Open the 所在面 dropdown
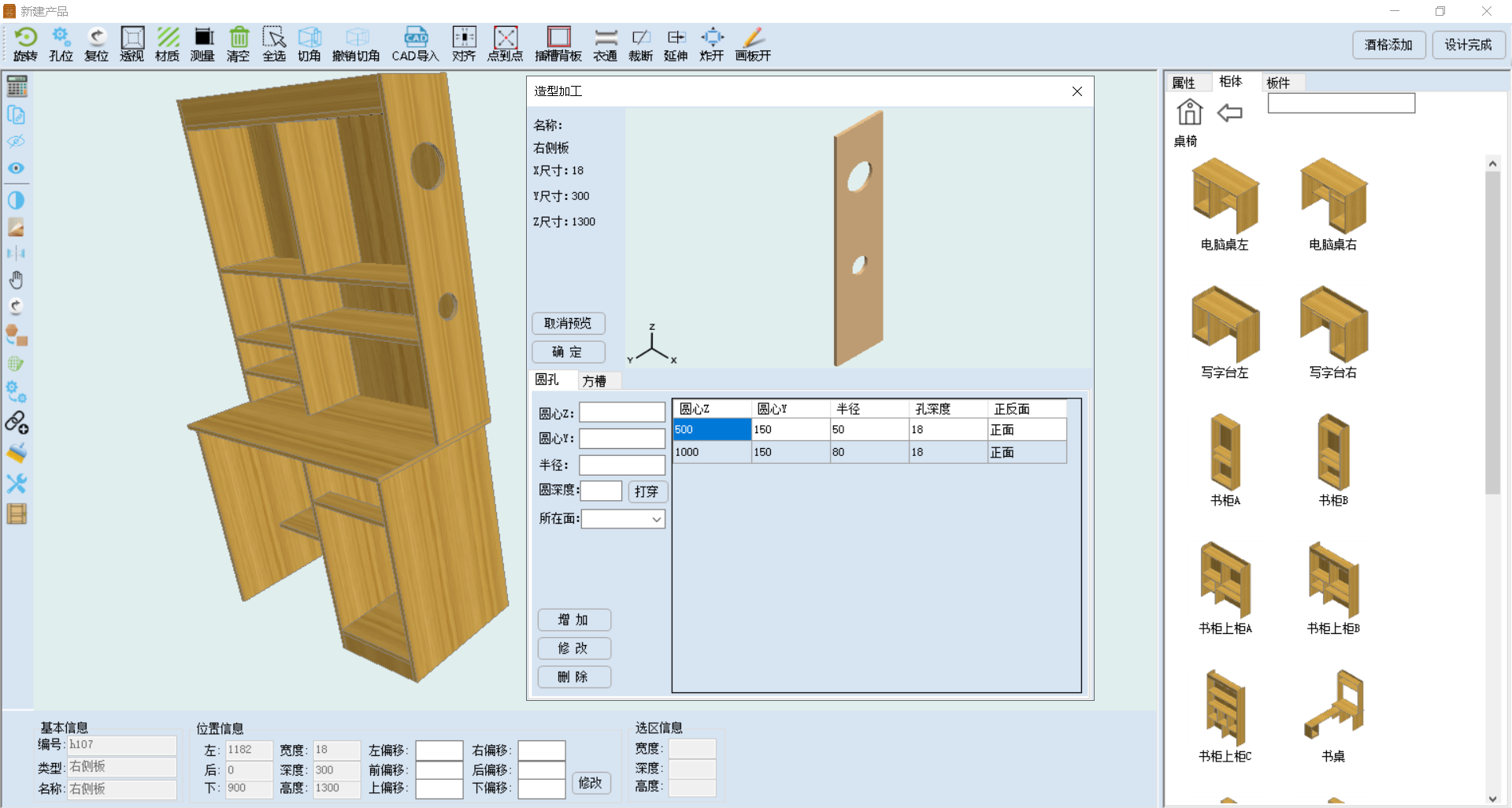1512x808 pixels. pos(623,519)
